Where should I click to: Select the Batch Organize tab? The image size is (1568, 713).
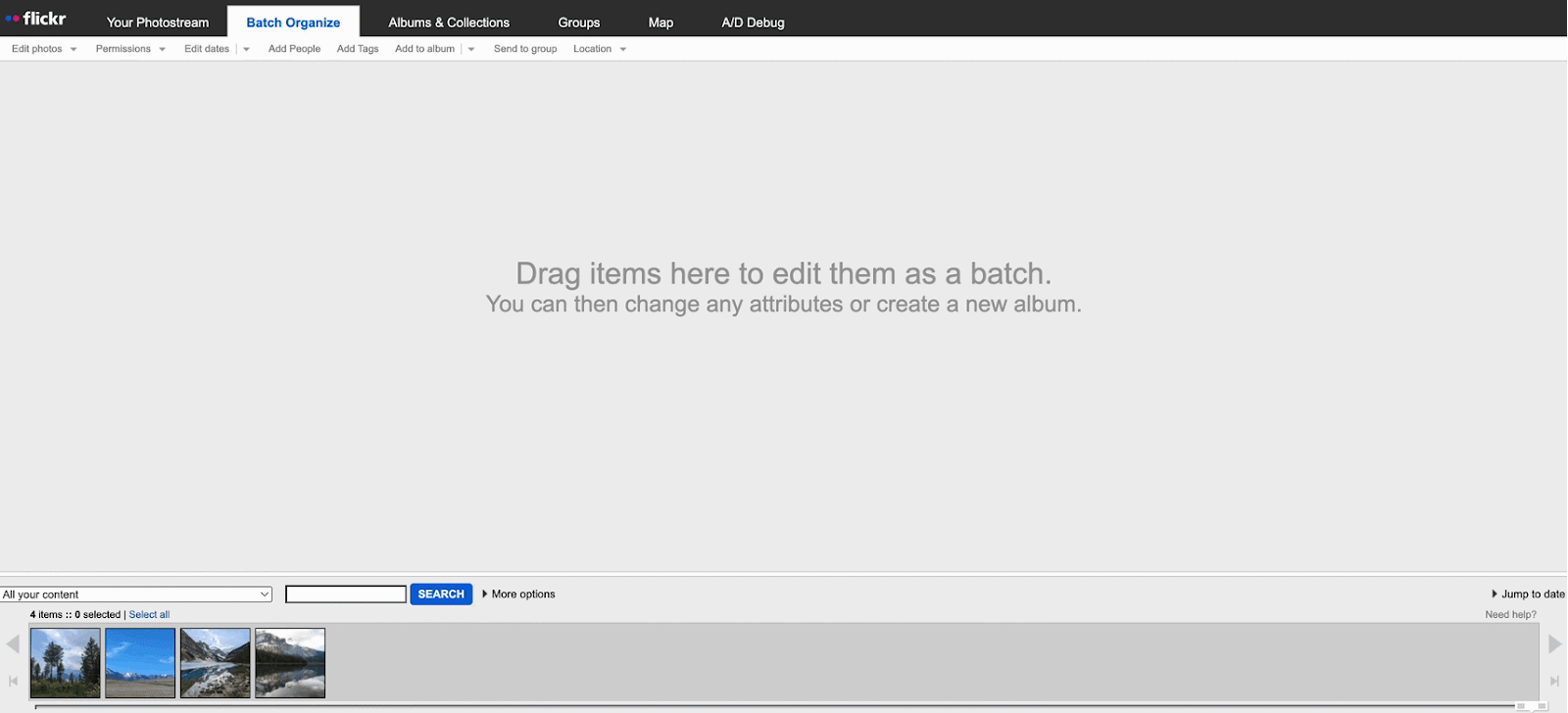[293, 23]
